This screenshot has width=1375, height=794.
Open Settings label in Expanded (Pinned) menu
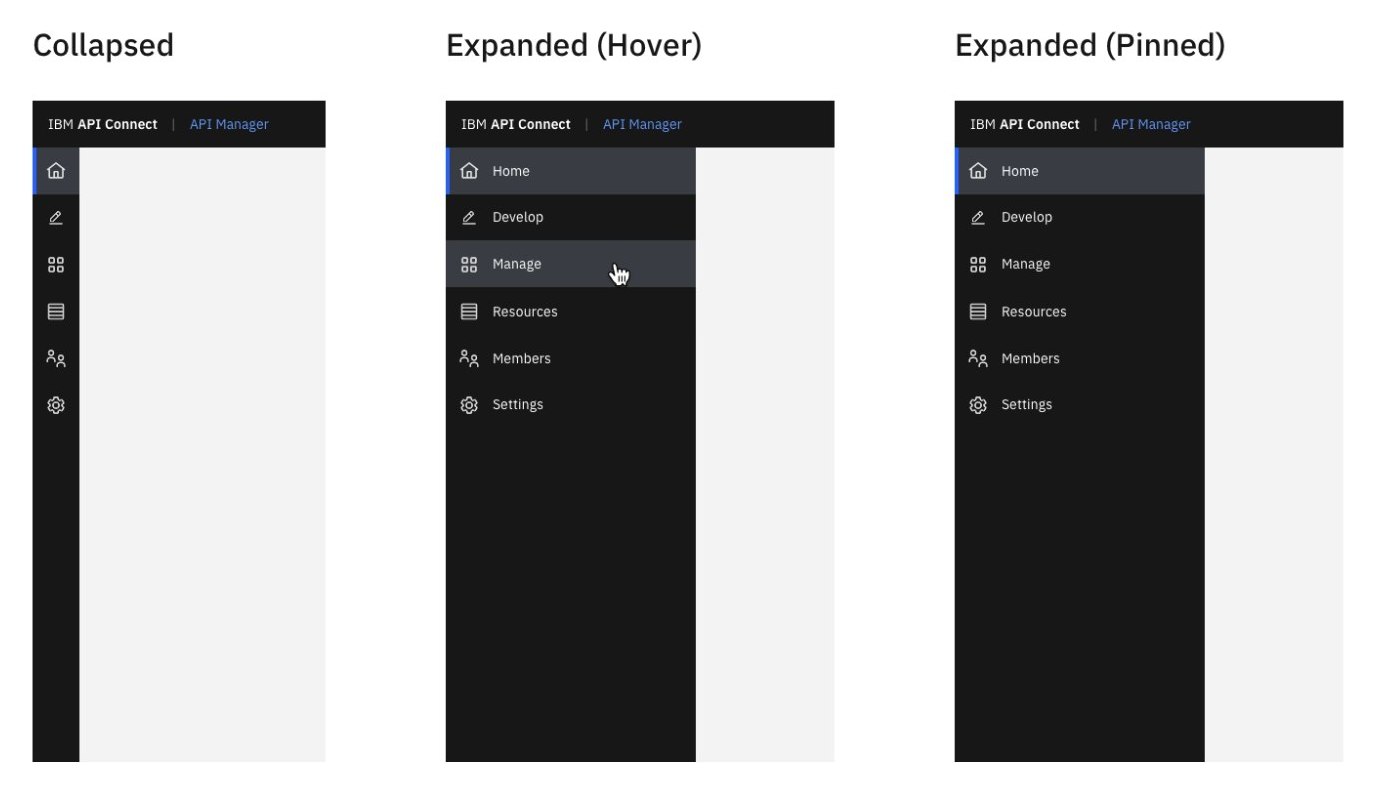tap(1027, 405)
